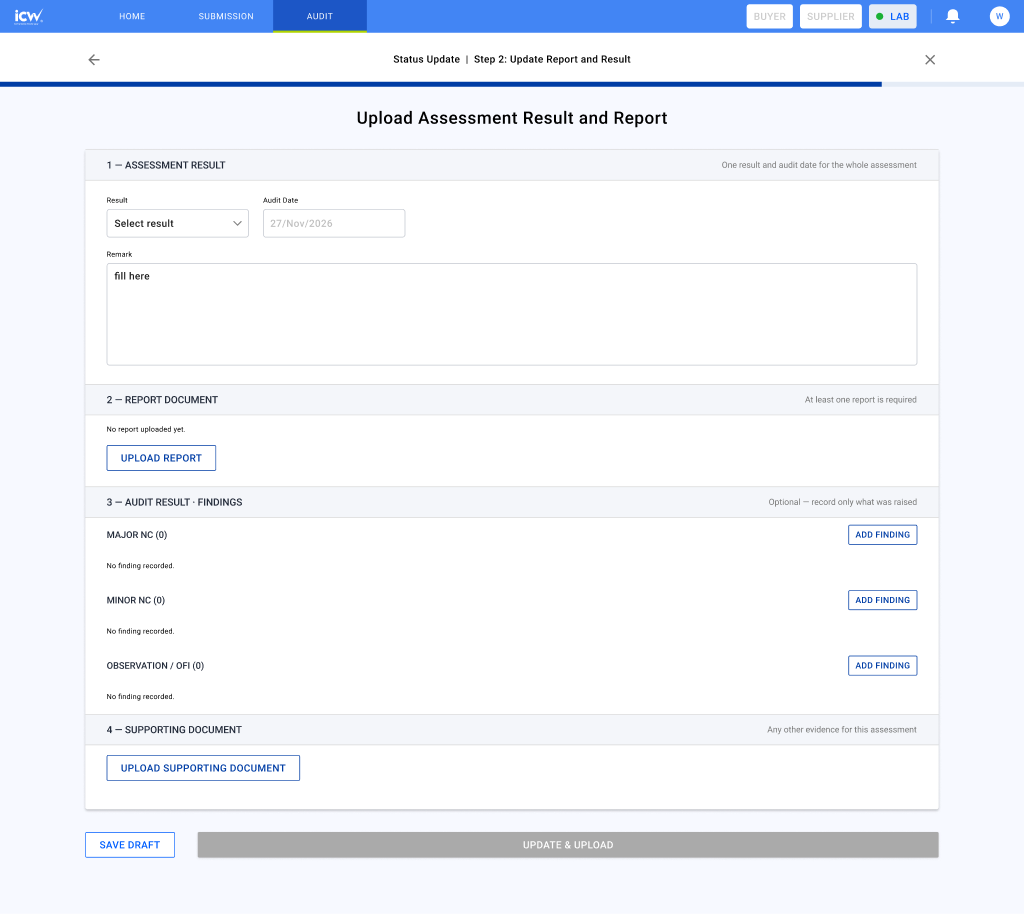Click the UPLOAD REPORT button
Screen dimensions: 1024x914
(x=161, y=458)
